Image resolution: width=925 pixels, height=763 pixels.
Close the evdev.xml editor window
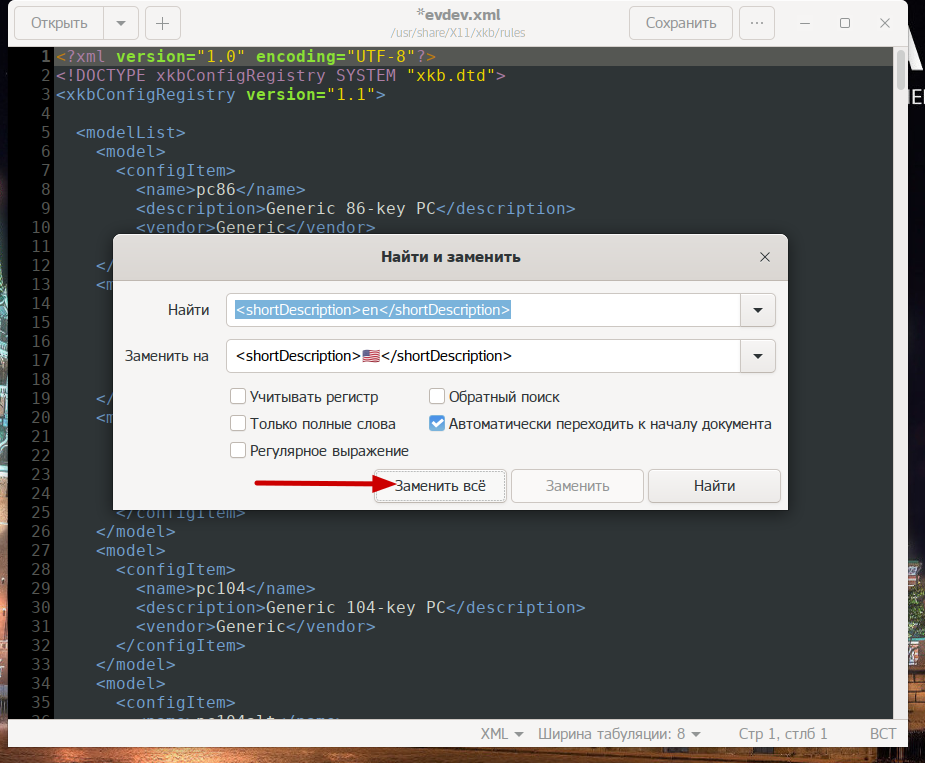coord(885,23)
